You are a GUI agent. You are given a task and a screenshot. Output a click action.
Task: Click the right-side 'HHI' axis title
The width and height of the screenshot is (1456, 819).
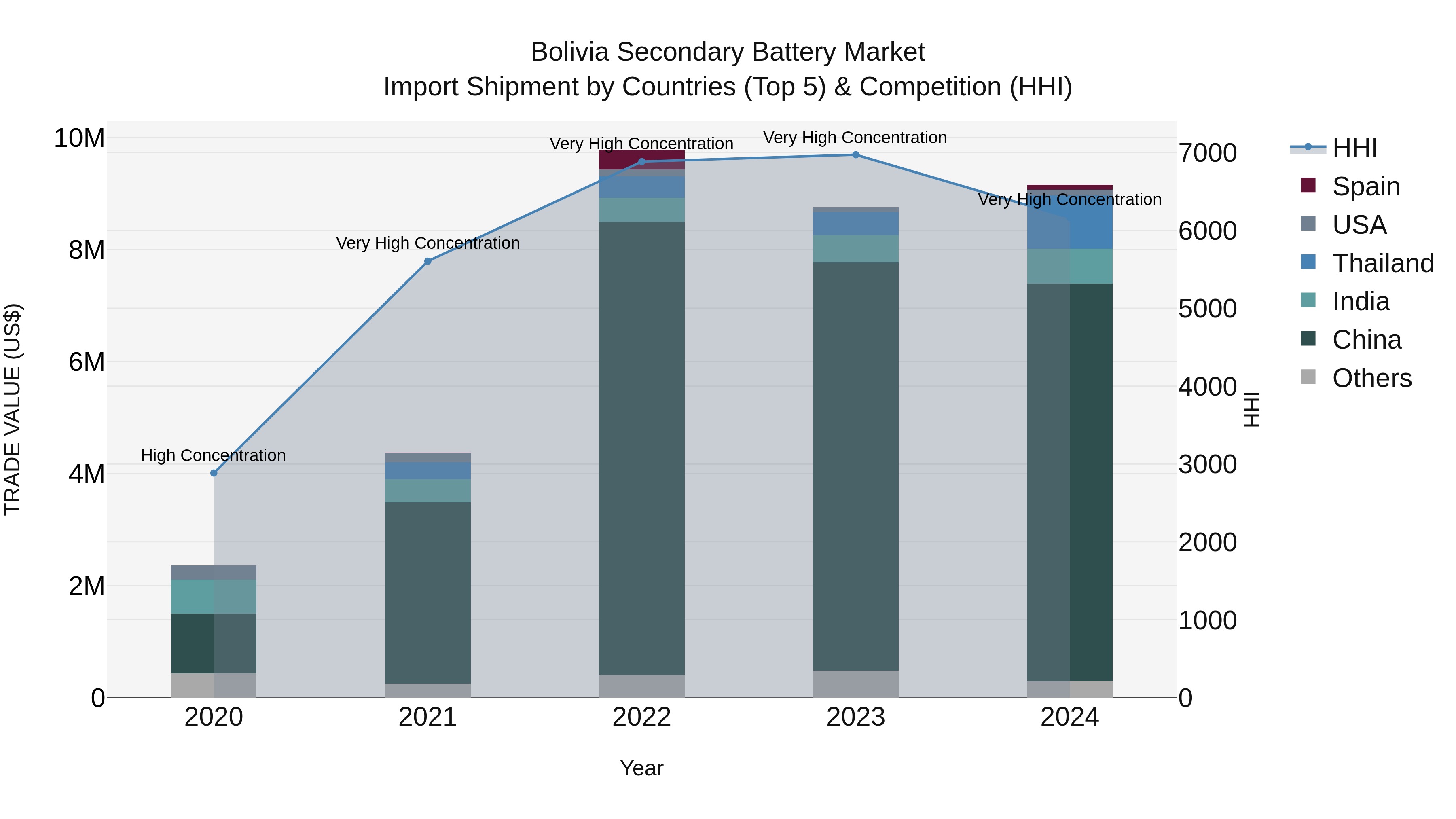pyautogui.click(x=1253, y=409)
